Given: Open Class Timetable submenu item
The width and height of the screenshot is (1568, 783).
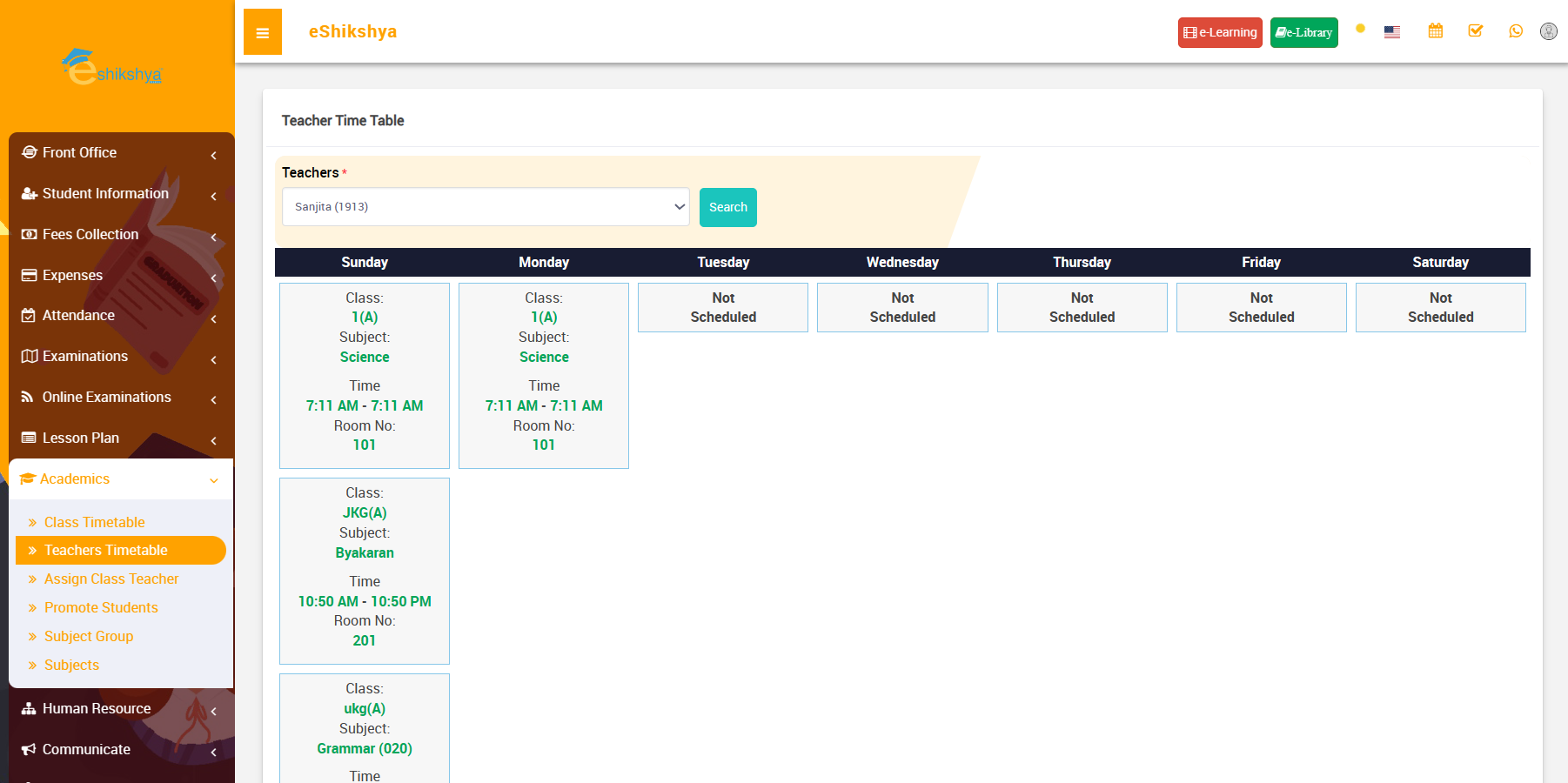Looking at the screenshot, I should [94, 522].
